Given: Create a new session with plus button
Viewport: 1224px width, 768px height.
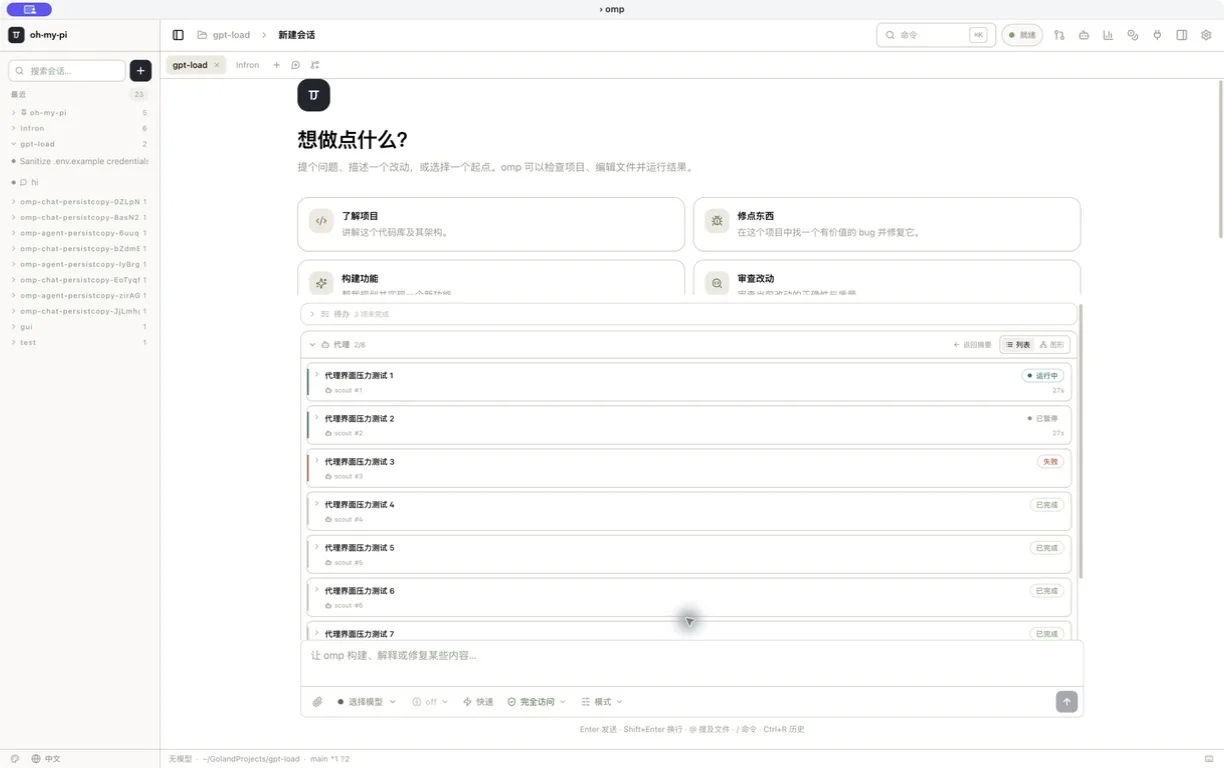Looking at the screenshot, I should point(141,71).
